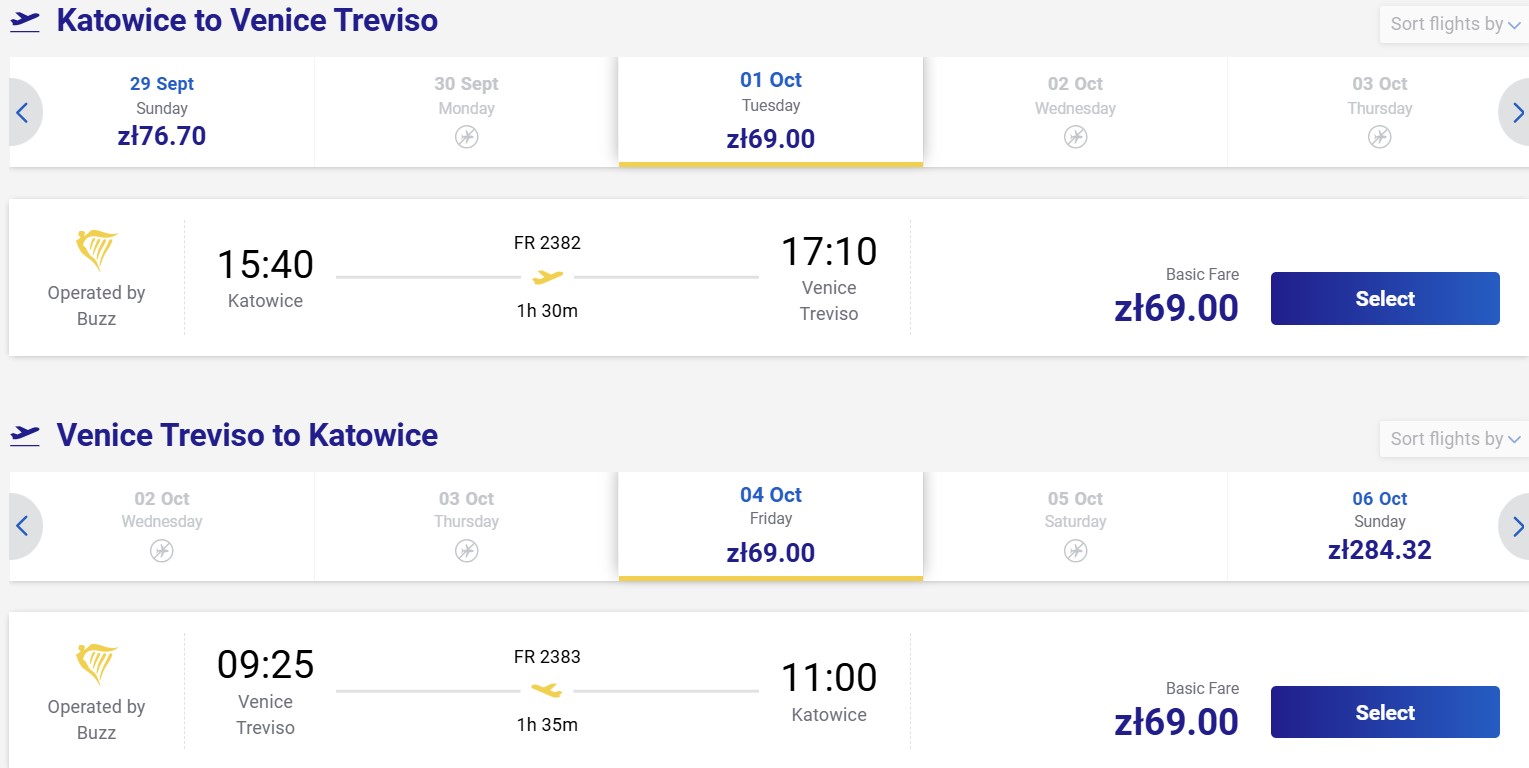
Task: Choose 01 Oct Tuesday outbound date tab
Action: coord(771,112)
